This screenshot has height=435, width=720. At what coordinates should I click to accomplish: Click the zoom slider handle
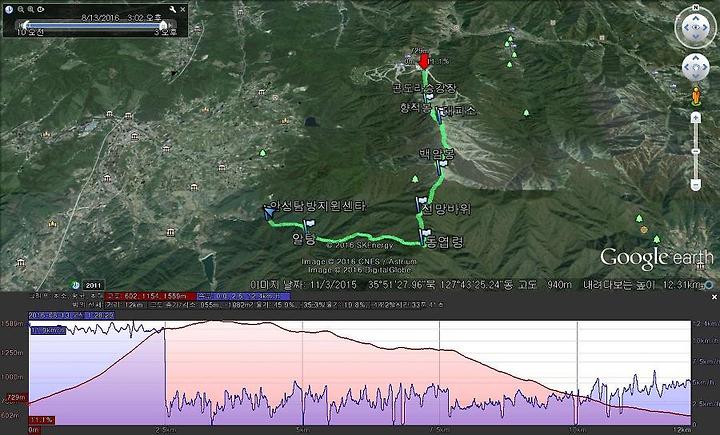tap(696, 151)
